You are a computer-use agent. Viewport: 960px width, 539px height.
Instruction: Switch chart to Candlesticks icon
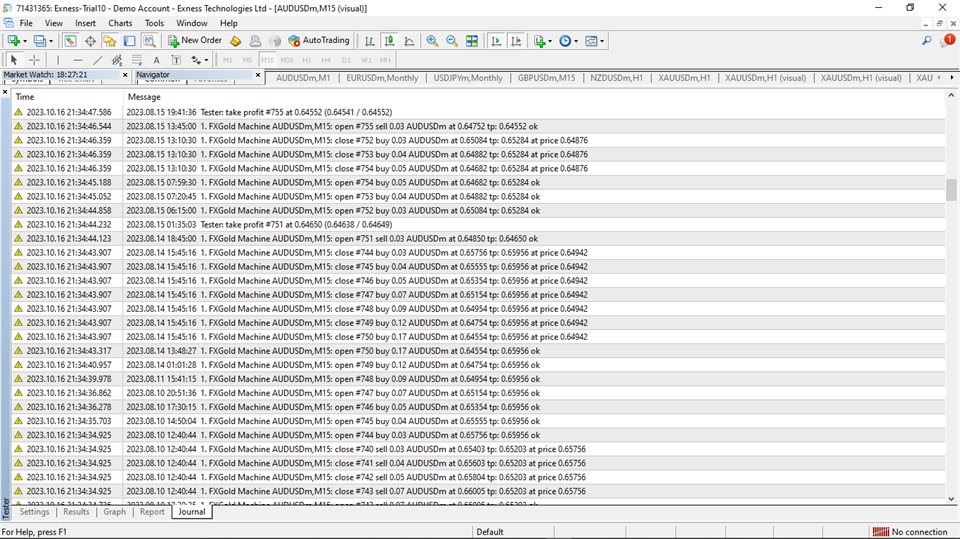point(389,41)
